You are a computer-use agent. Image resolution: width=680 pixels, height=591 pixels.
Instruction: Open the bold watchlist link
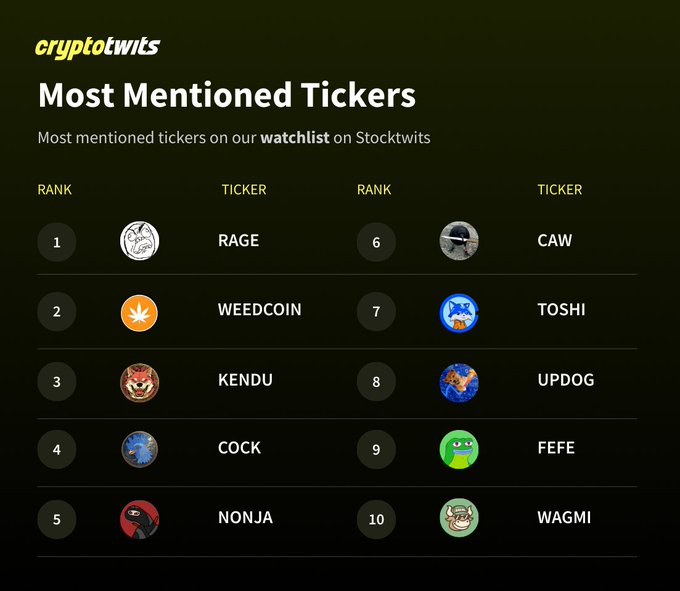(294, 137)
